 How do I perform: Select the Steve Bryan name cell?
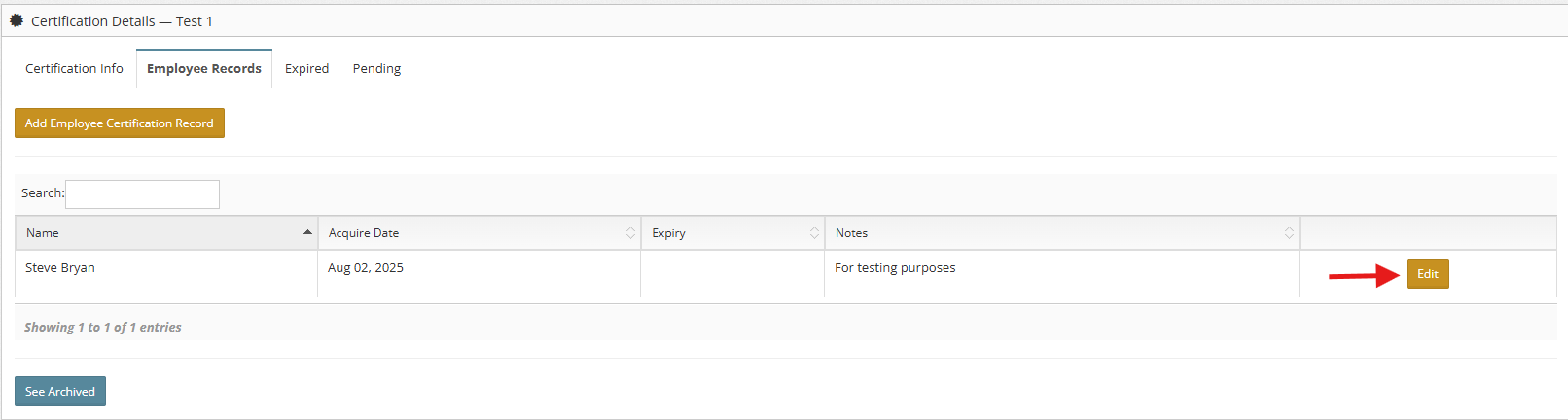pyautogui.click(x=166, y=273)
